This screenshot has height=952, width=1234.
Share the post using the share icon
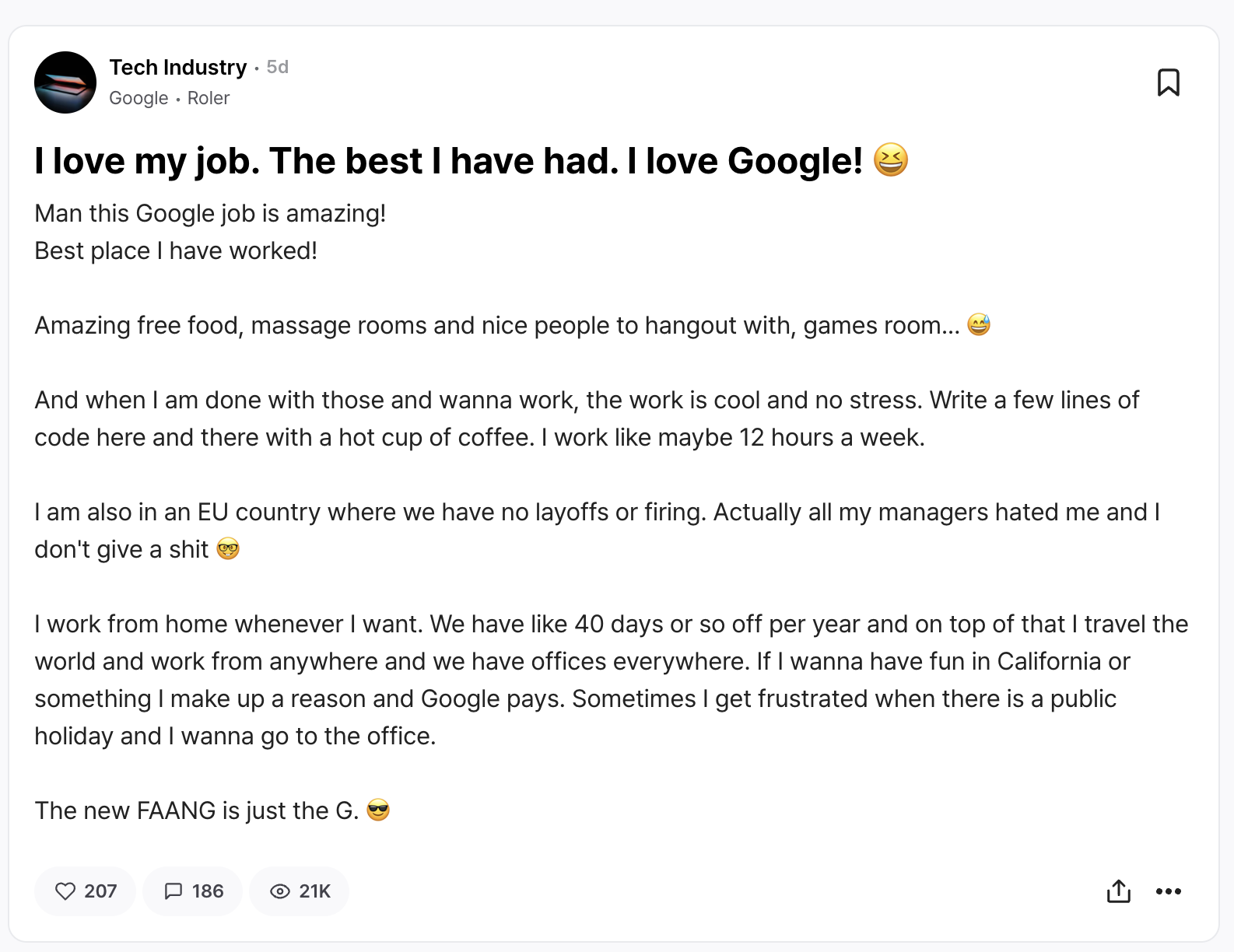tap(1118, 891)
